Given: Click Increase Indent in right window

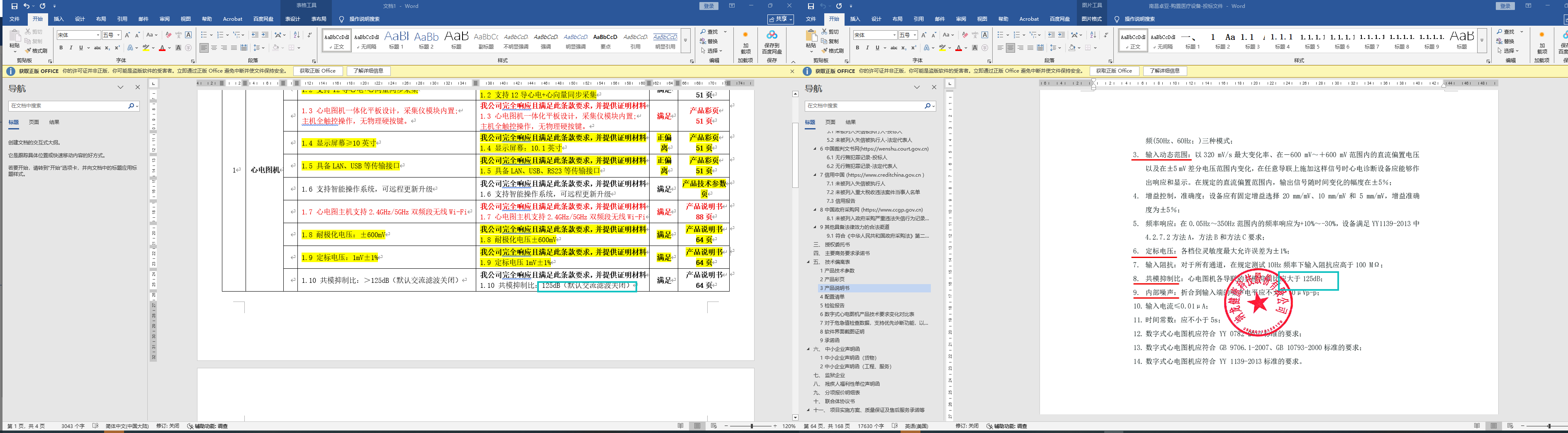Looking at the screenshot, I should click(1062, 35).
